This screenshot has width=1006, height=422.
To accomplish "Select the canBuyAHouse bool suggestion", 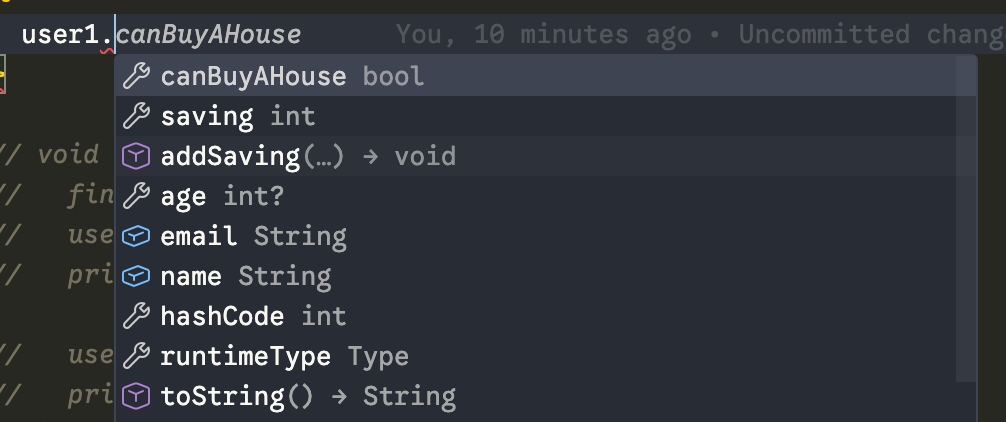I will [292, 76].
